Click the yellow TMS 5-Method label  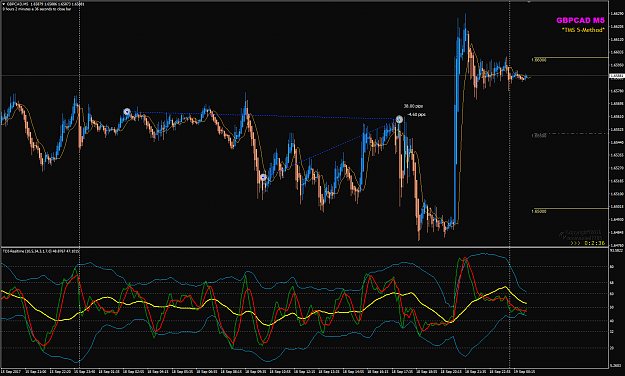pos(583,30)
